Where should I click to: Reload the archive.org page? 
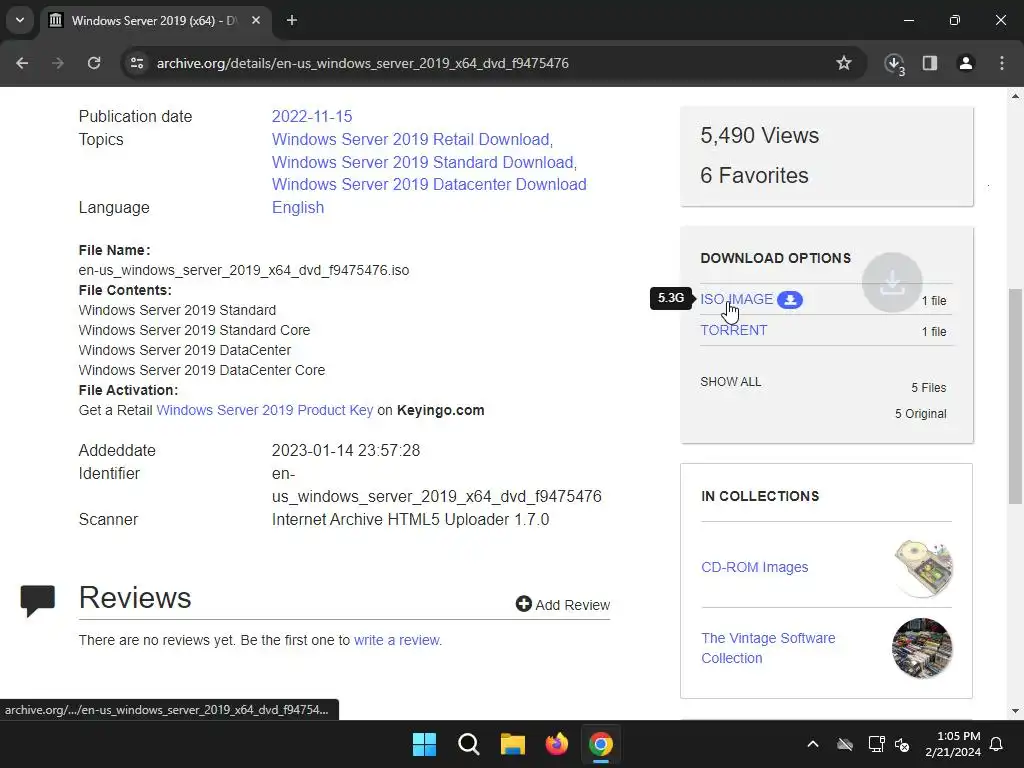pos(94,63)
